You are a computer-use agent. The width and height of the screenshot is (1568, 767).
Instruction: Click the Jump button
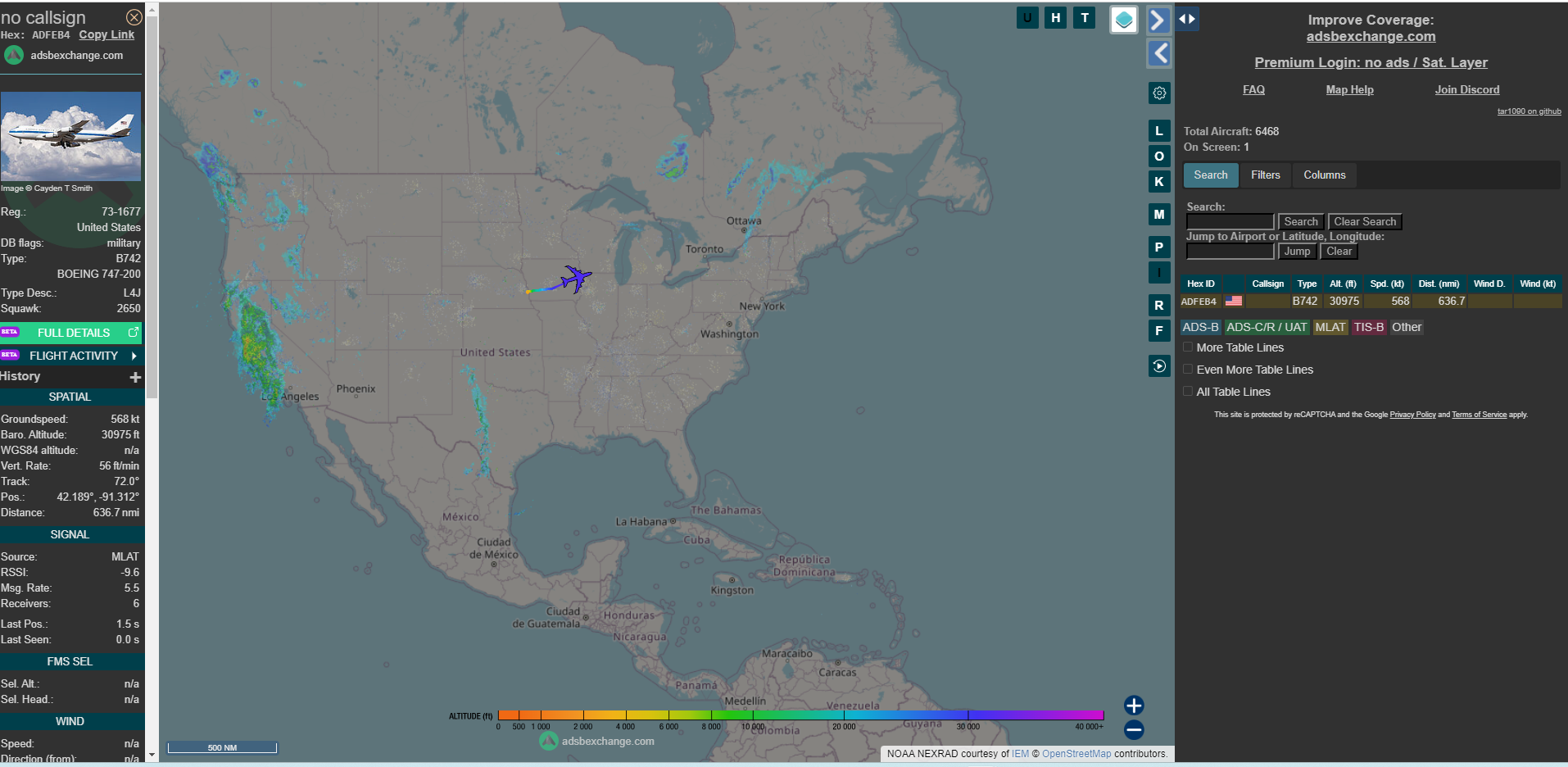coord(1297,252)
